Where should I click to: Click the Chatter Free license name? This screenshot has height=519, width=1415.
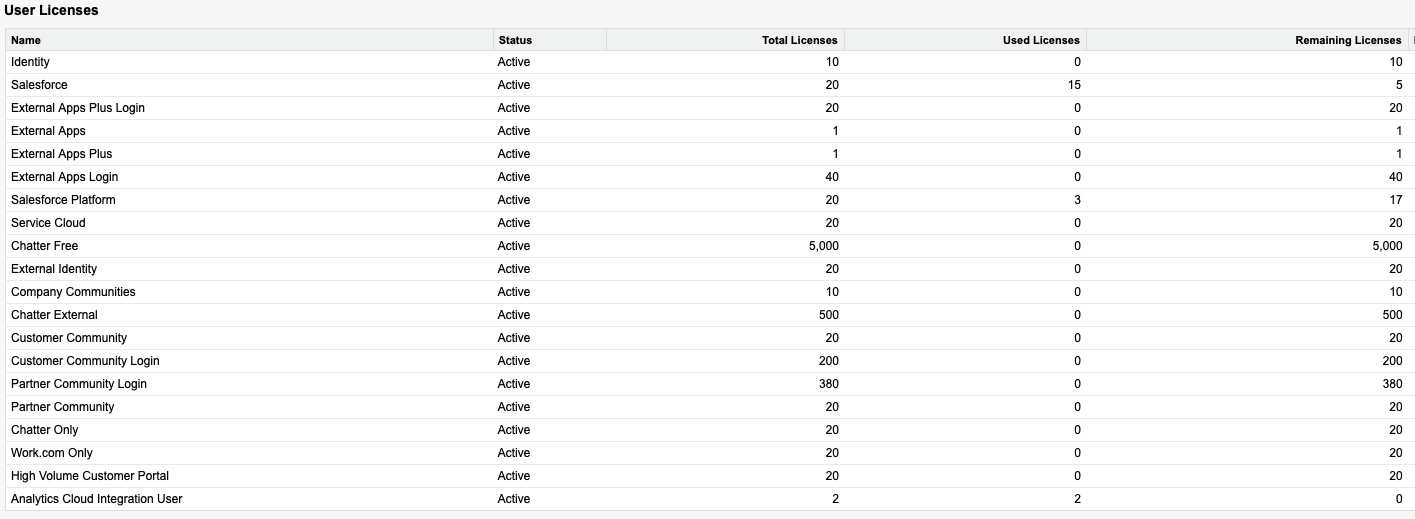(x=44, y=246)
